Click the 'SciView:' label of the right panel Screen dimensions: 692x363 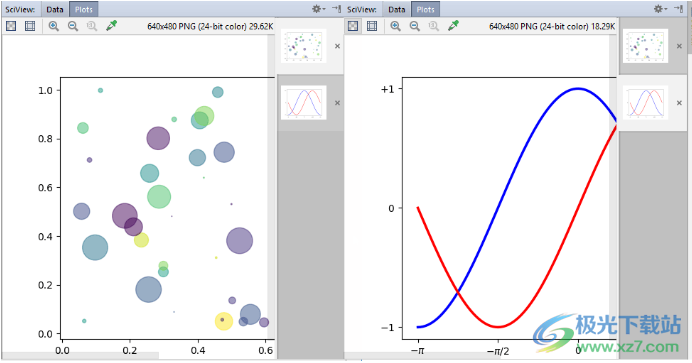(x=362, y=9)
